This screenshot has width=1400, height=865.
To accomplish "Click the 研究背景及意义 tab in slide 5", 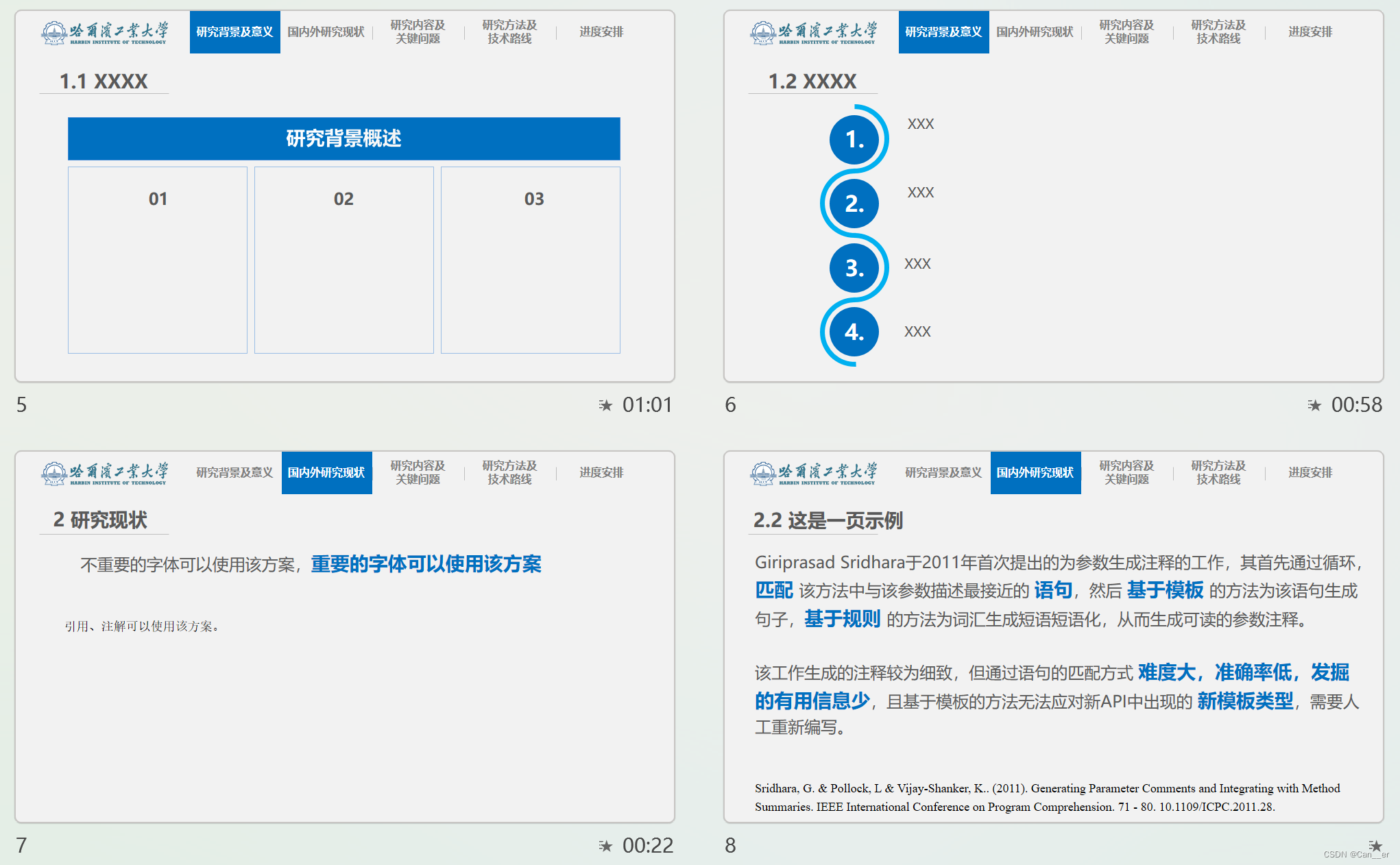I will click(x=235, y=32).
